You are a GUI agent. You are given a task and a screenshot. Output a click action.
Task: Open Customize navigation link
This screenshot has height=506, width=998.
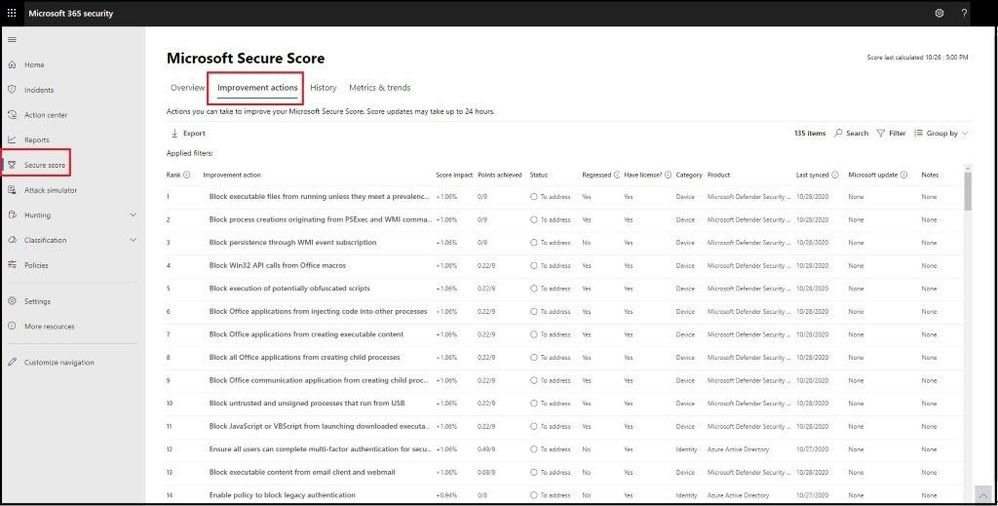point(59,362)
